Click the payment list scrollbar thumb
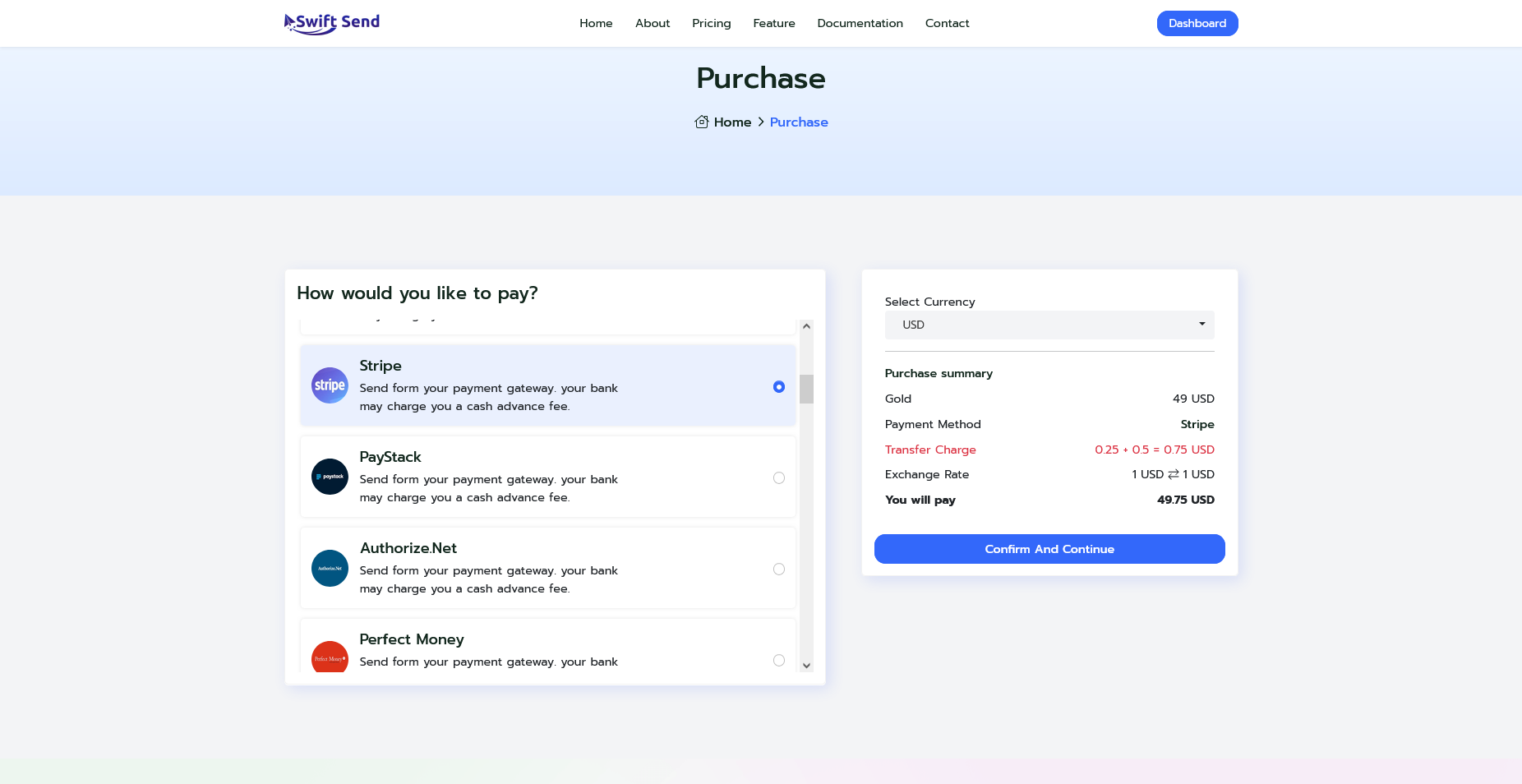 [x=806, y=389]
